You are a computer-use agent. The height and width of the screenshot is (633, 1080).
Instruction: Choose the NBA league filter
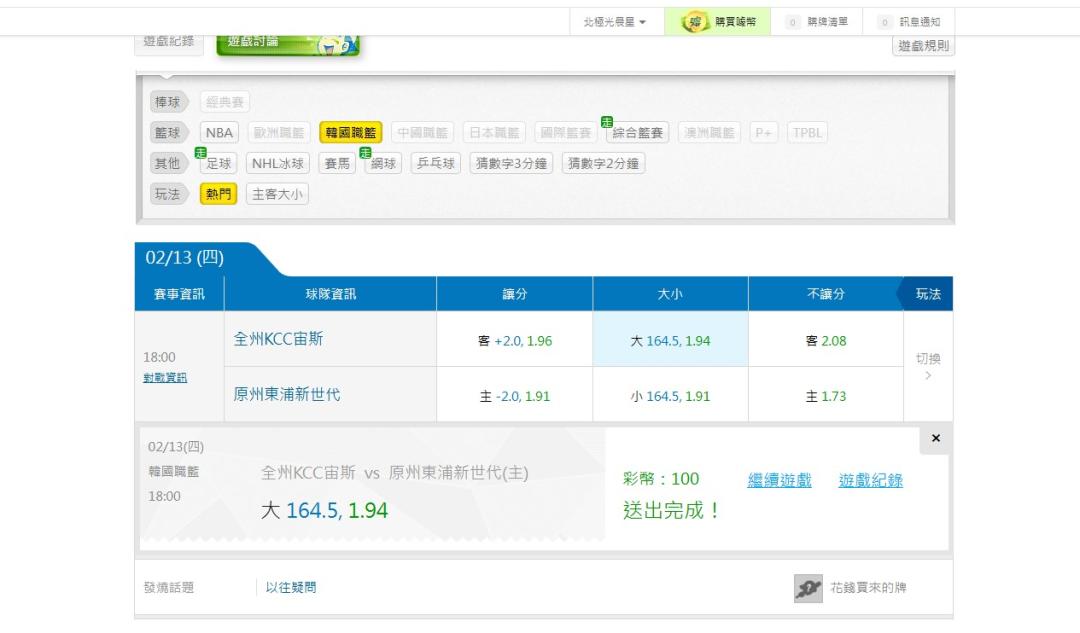point(219,132)
